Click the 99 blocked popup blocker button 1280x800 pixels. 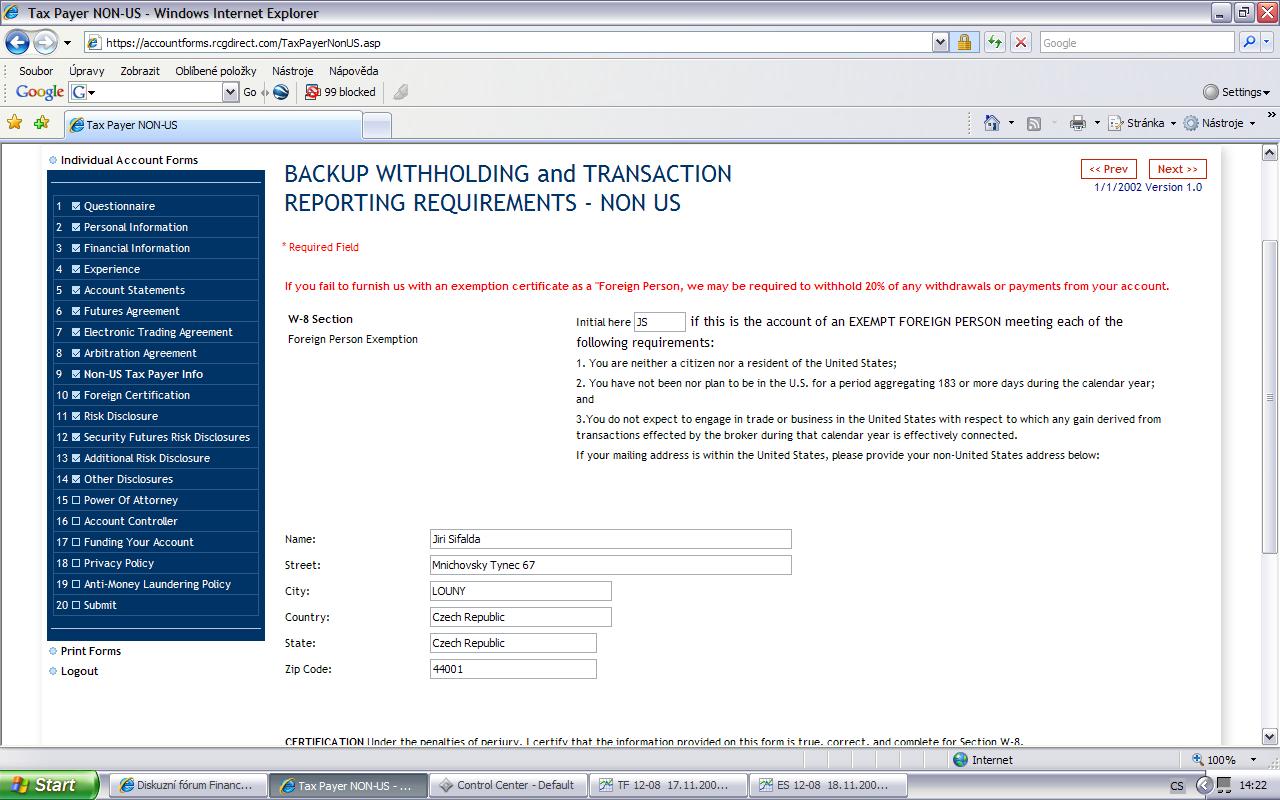340,92
